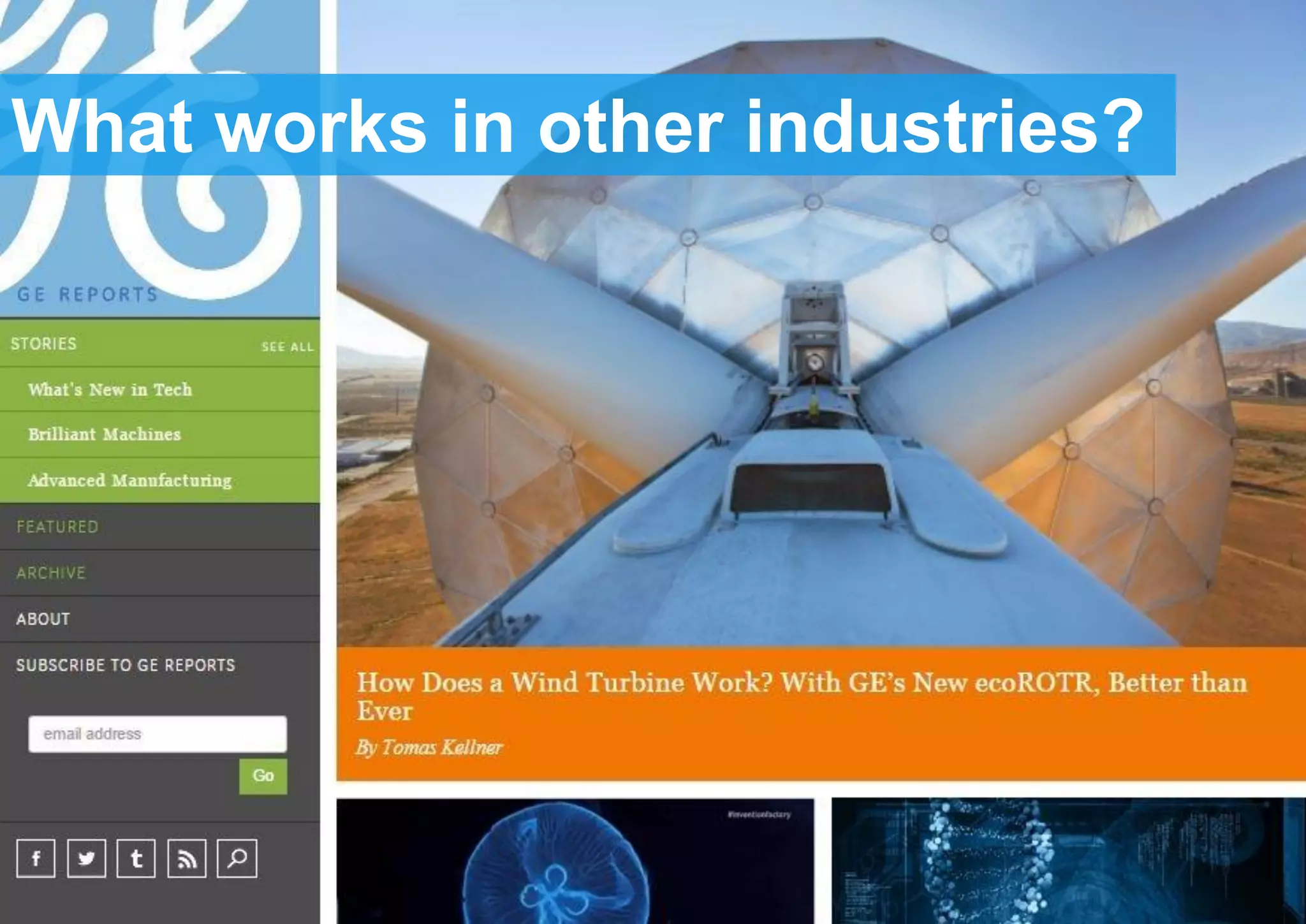Click the email address input field
1306x924 pixels.
[158, 734]
